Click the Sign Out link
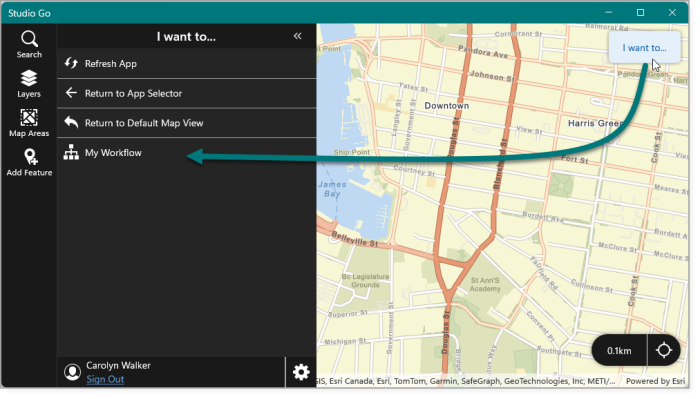Image resolution: width=700 pixels, height=399 pixels. point(105,379)
